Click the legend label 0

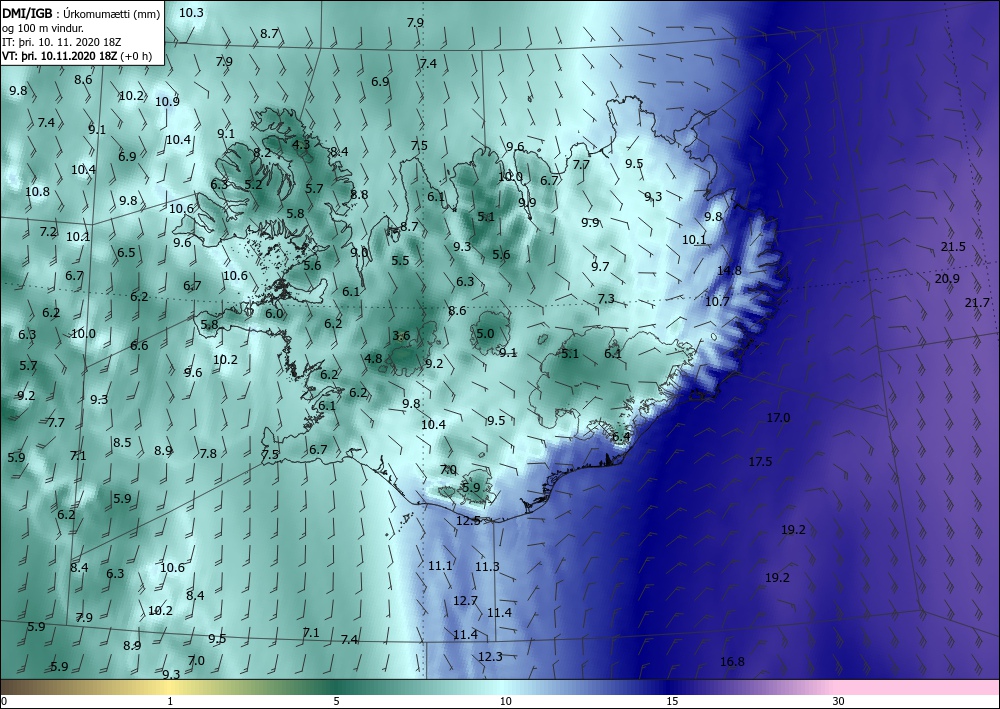(x=4, y=702)
